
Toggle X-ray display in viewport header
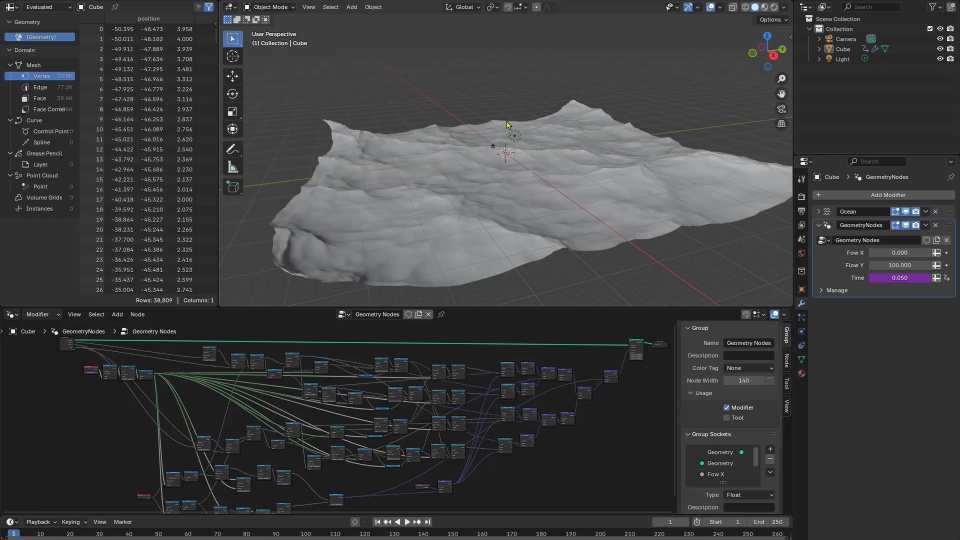(733, 7)
